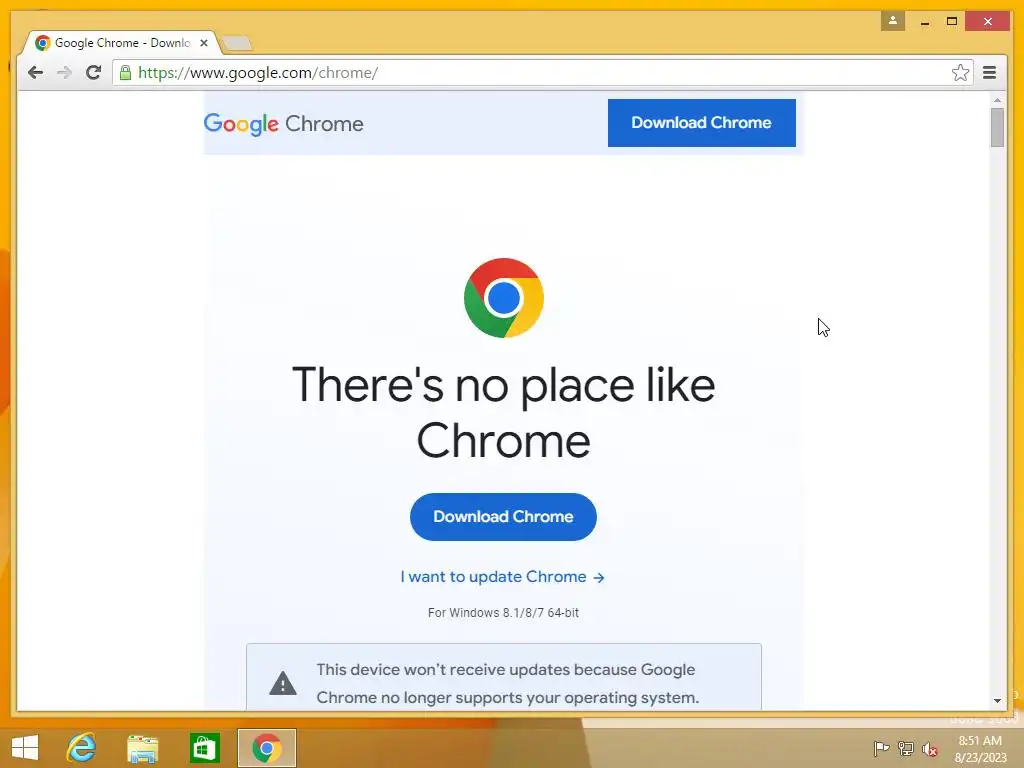Reload the page with the refresh icon
This screenshot has width=1024, height=768.
[93, 72]
